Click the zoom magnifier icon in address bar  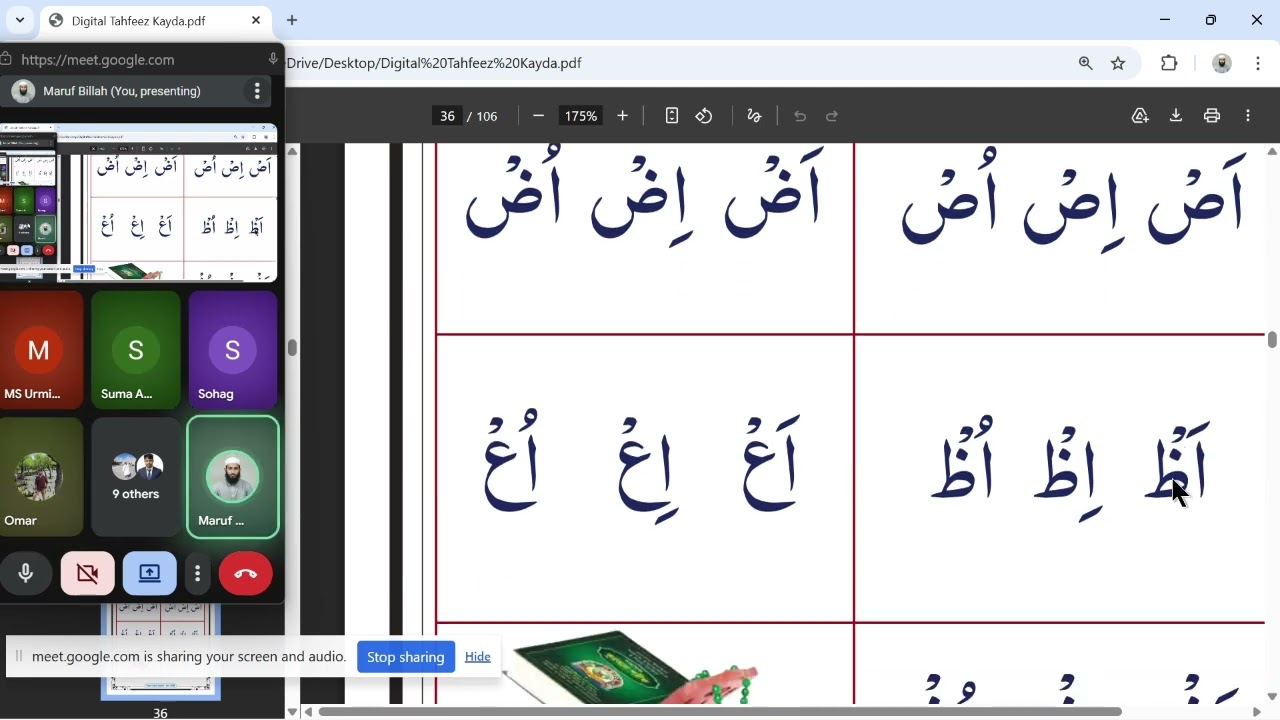[1086, 63]
